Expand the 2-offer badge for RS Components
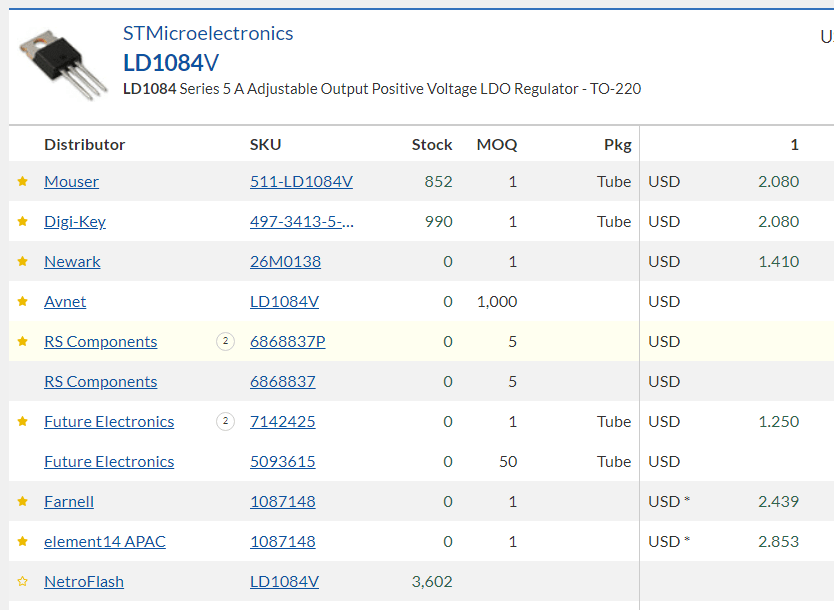This screenshot has width=834, height=610. point(226,341)
